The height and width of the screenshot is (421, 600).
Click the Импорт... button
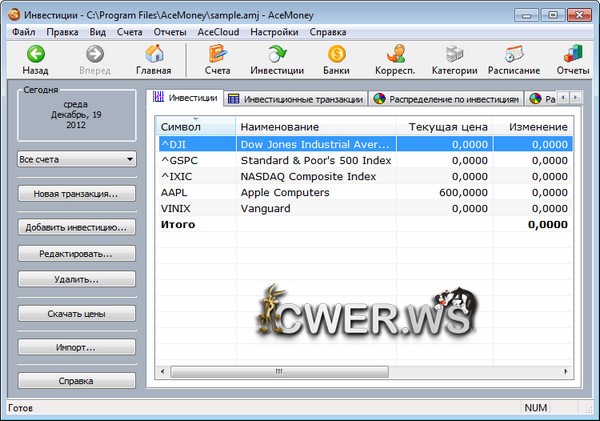click(77, 348)
